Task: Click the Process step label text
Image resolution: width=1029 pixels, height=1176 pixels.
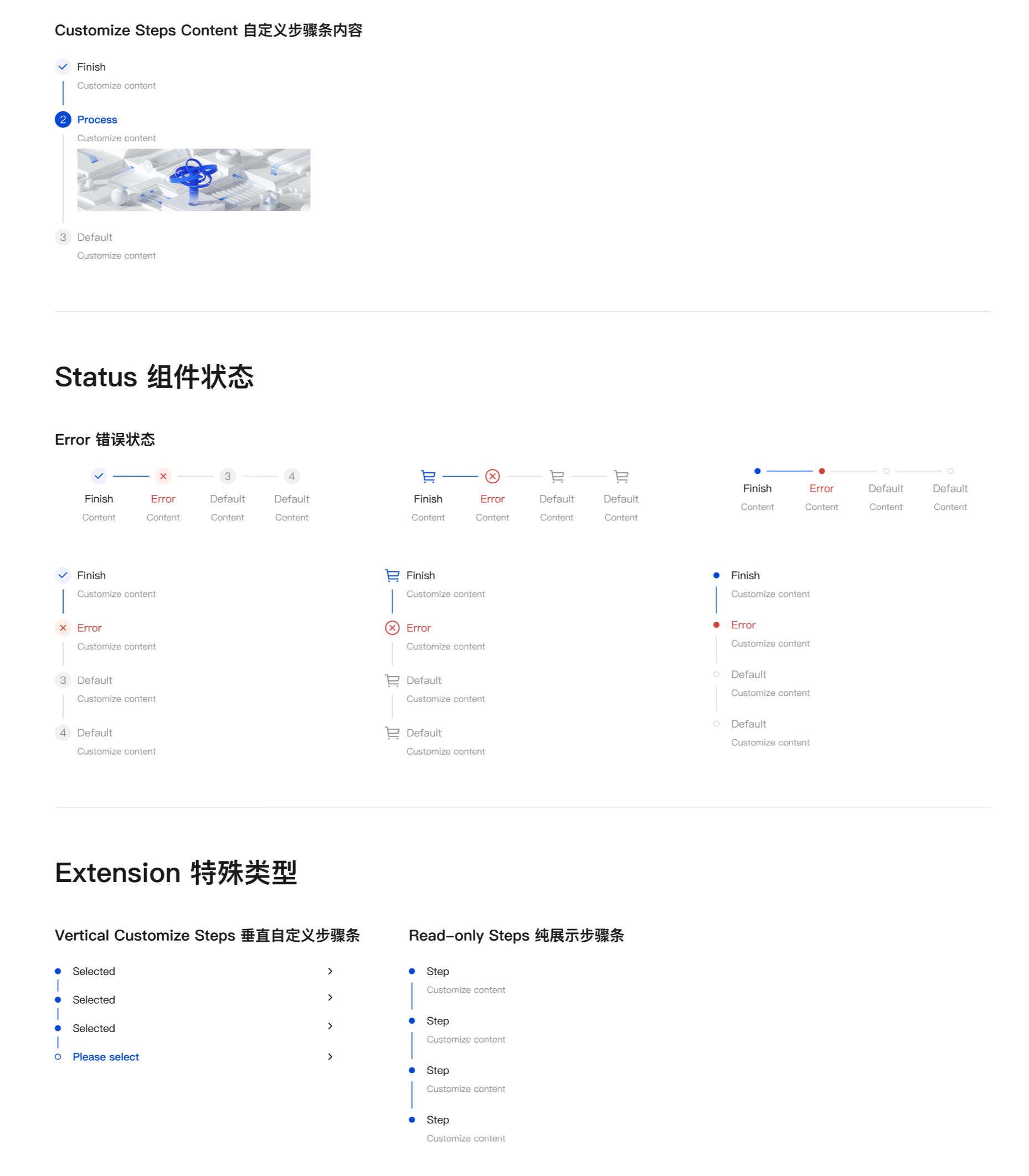Action: 96,120
